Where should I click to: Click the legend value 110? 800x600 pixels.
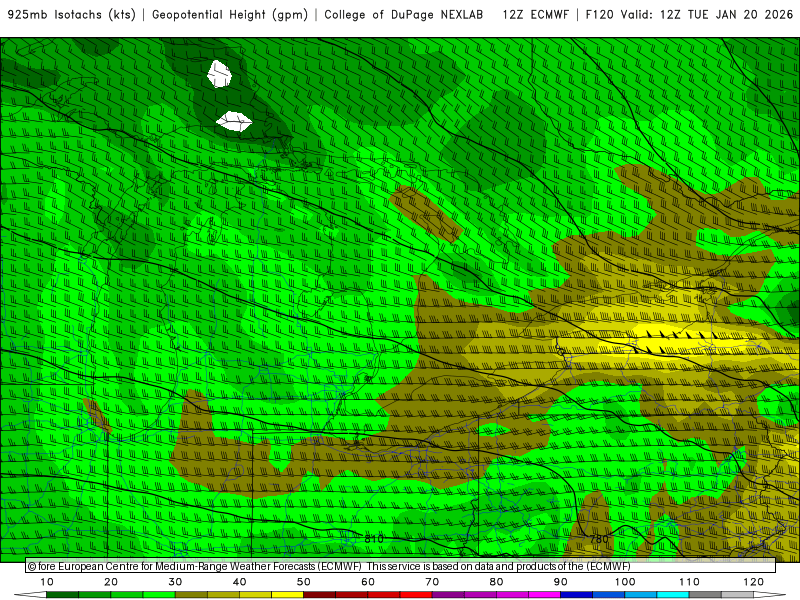pos(689,582)
